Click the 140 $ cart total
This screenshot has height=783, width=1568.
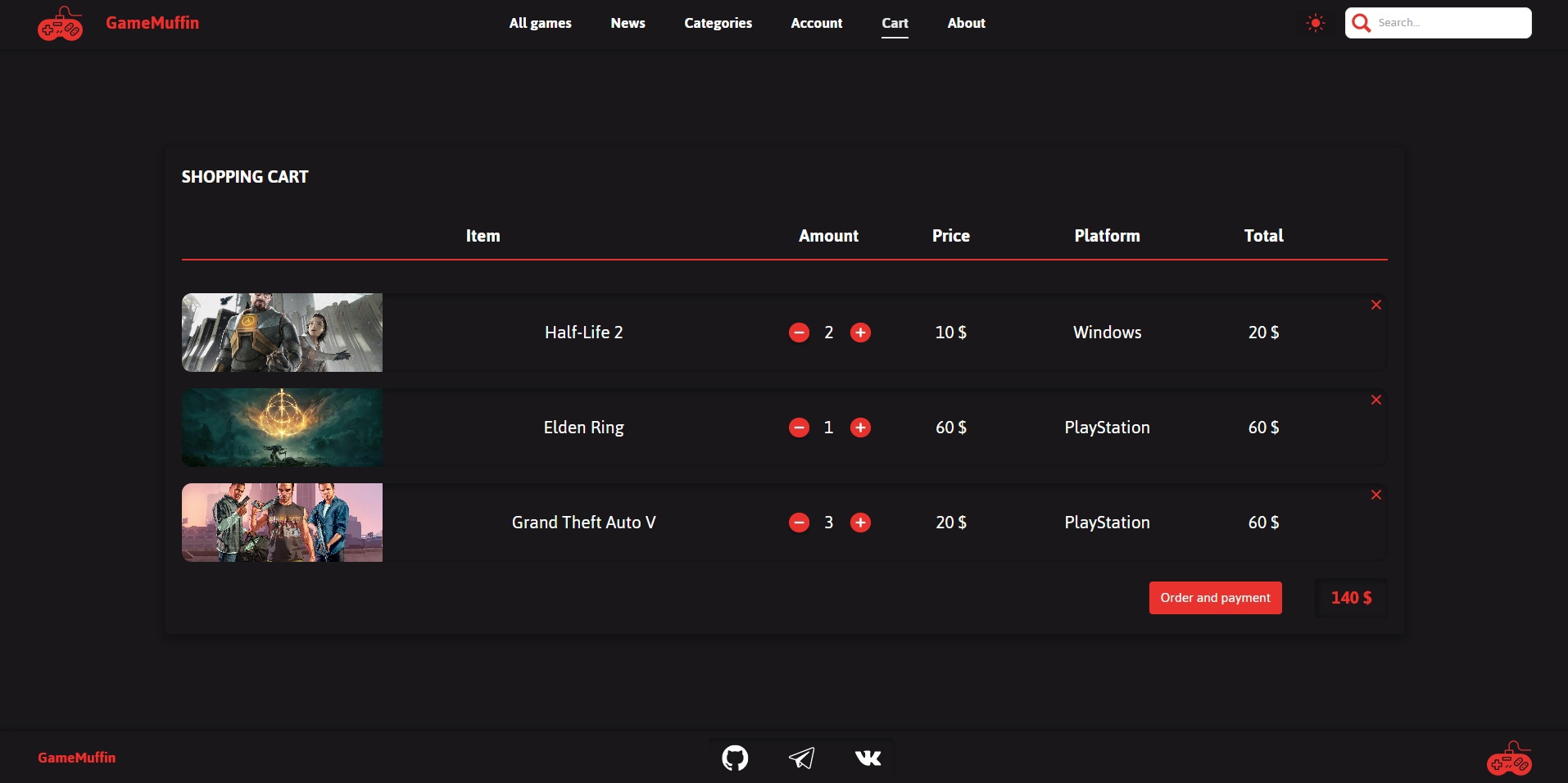coord(1352,598)
